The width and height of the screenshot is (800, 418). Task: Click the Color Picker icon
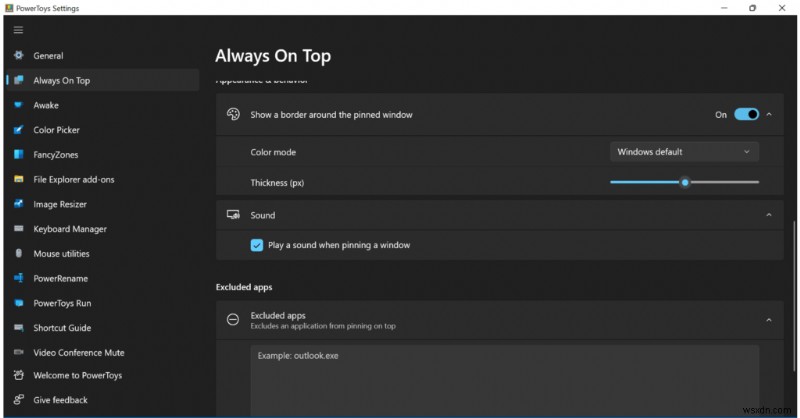(19, 130)
